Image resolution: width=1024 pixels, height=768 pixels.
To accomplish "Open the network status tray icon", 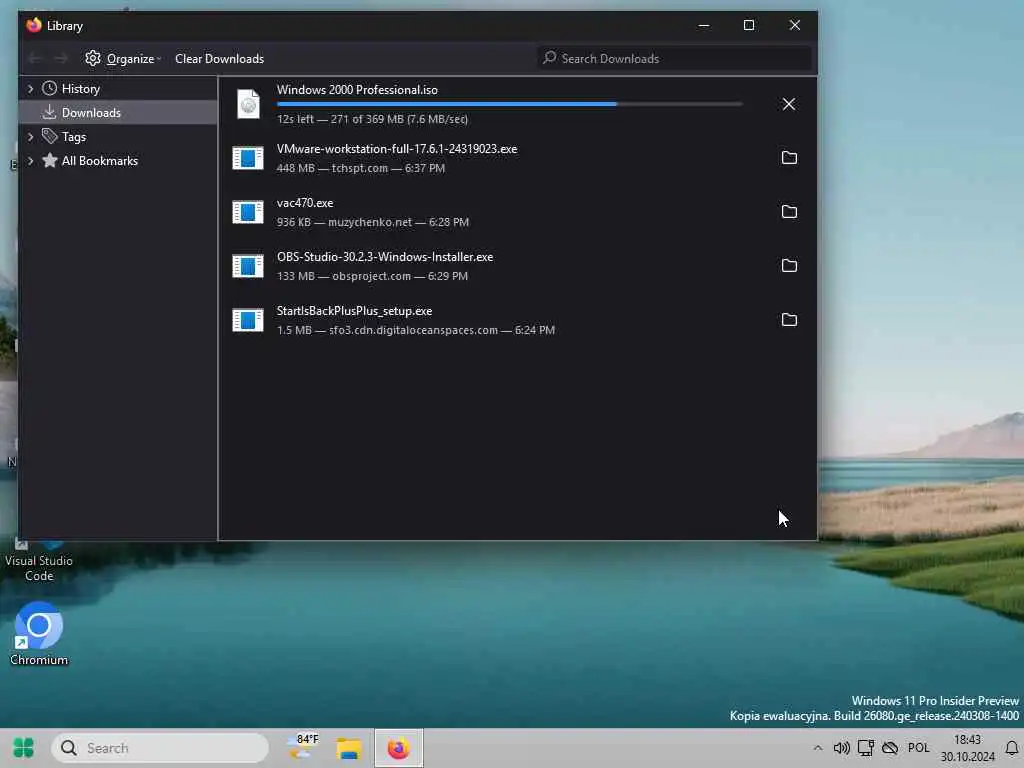I will click(x=865, y=748).
